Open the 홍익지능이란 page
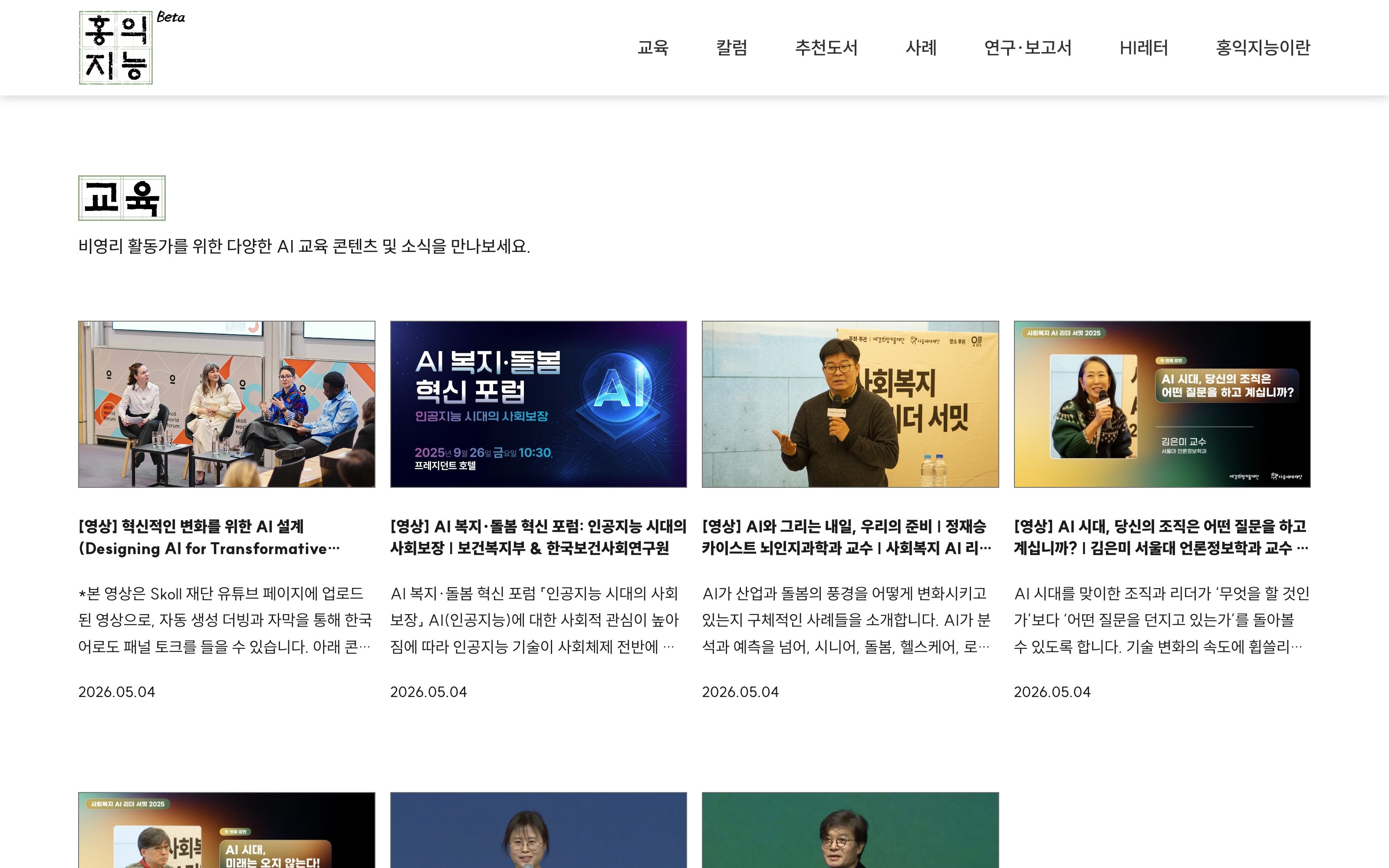This screenshot has height=868, width=1389. 1263,48
